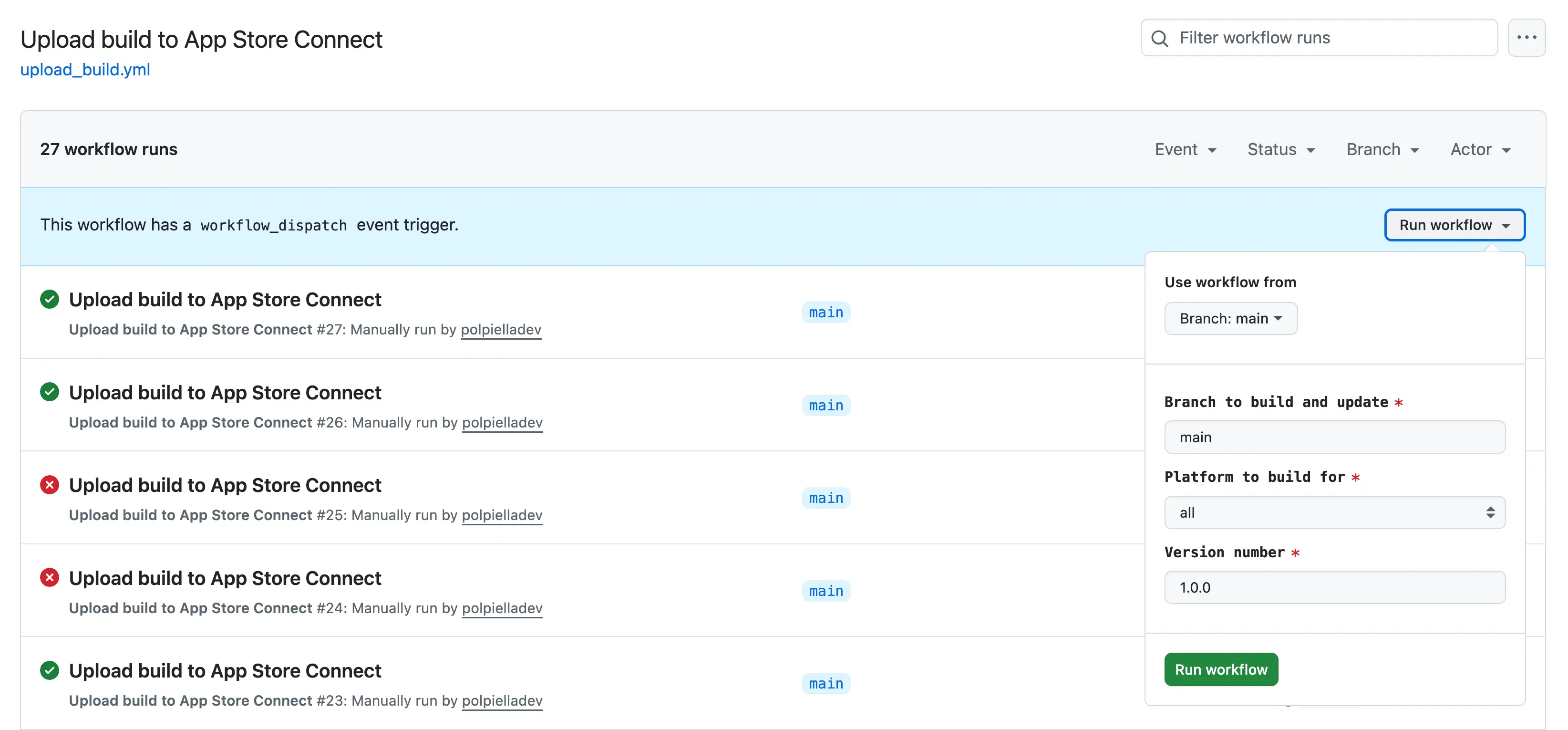This screenshot has width=1568, height=730.
Task: Open run #26 Upload build to App Store Connect
Action: [225, 393]
